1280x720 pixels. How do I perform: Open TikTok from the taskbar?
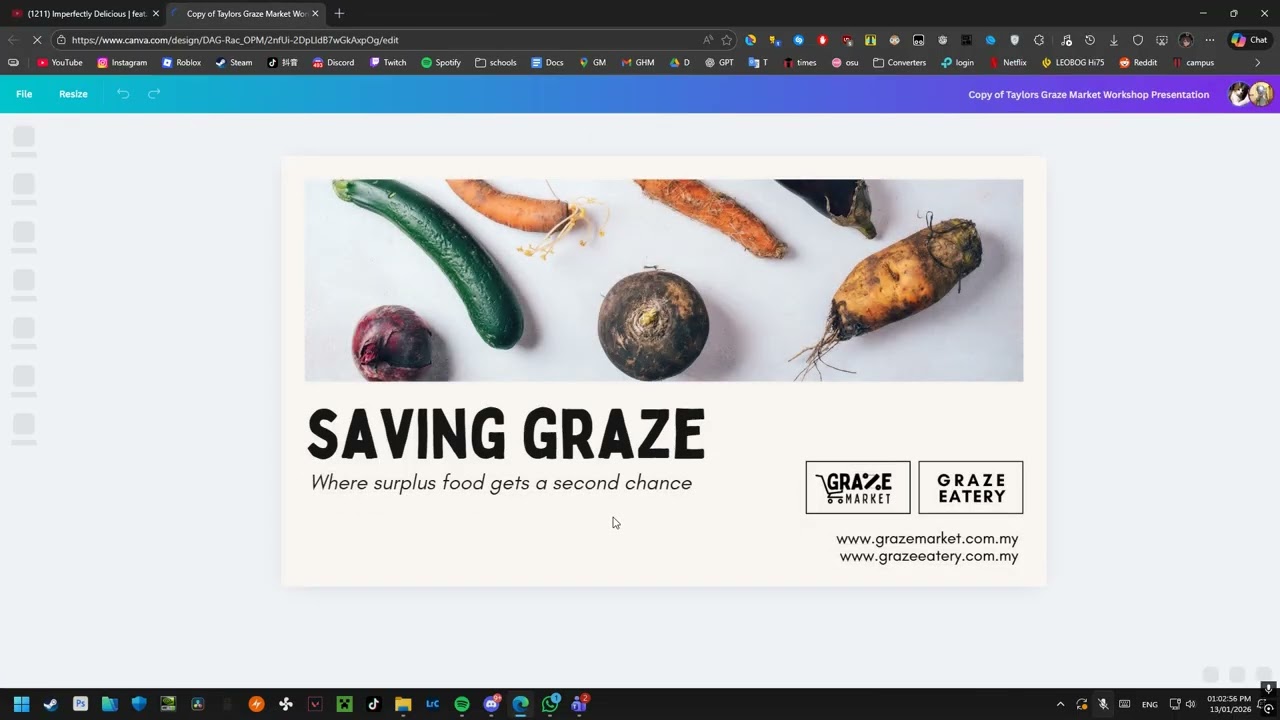tap(374, 704)
